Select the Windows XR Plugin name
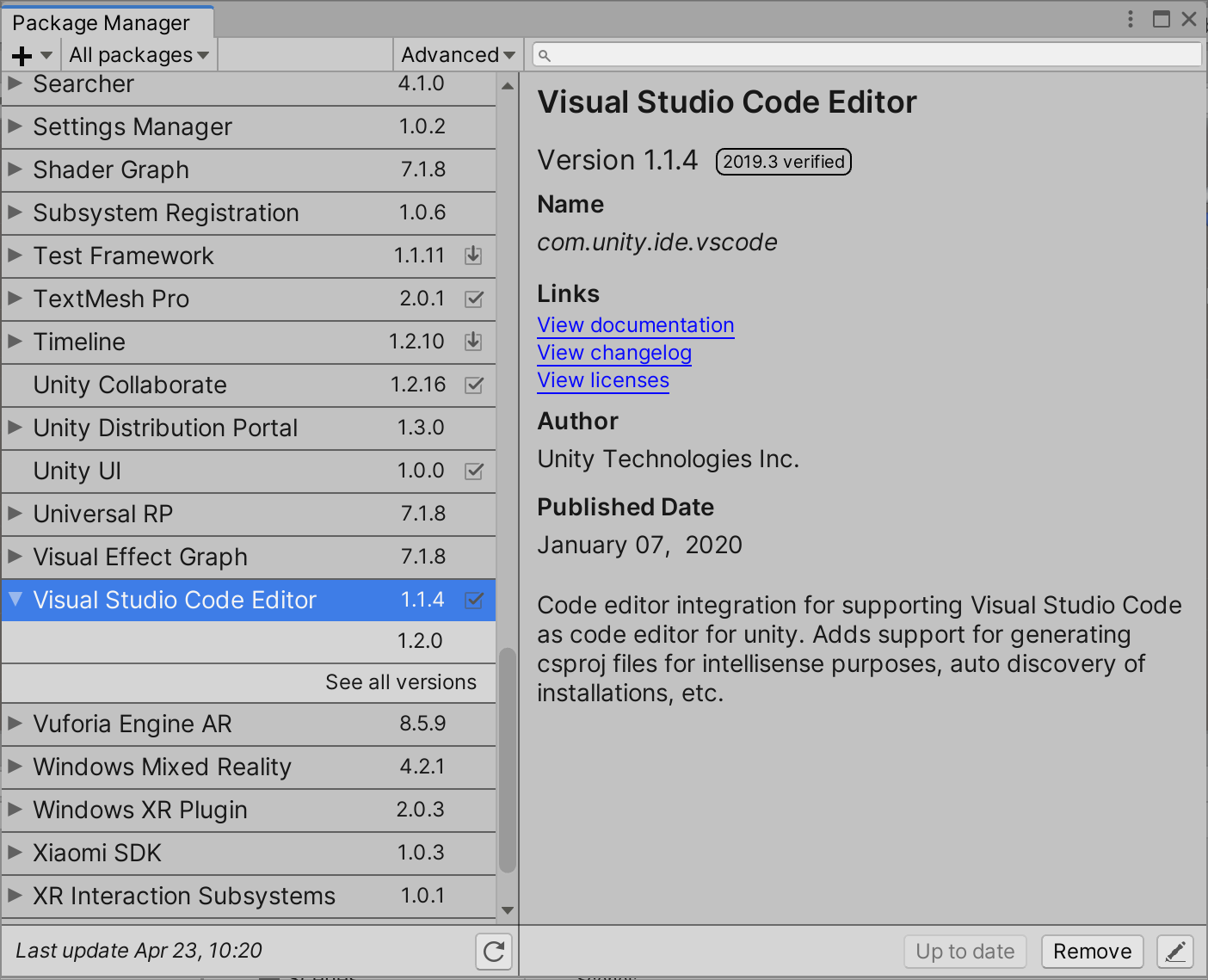The height and width of the screenshot is (980, 1208). coord(140,811)
